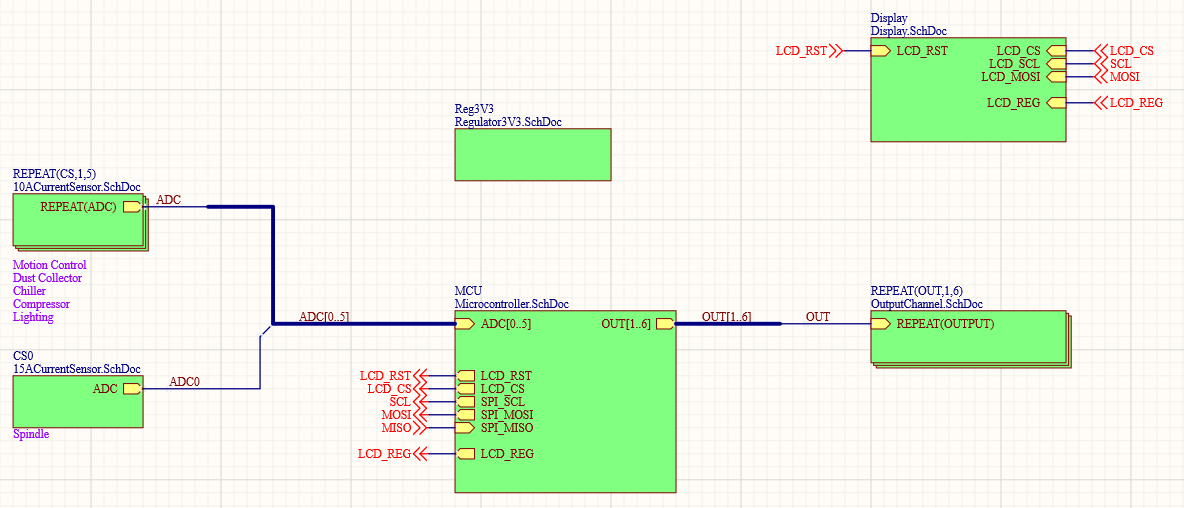Screen dimensions: 1184x508
Task: Select red LCD_RST port left of MCU
Action: 393,375
